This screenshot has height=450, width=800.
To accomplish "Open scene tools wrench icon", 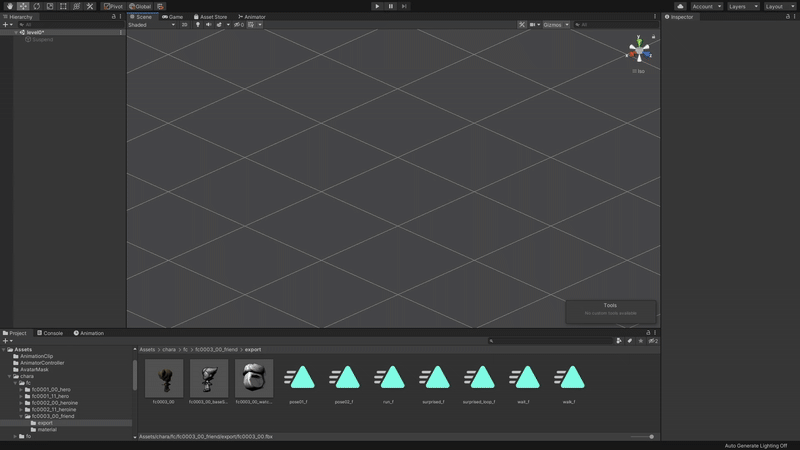I will [522, 25].
